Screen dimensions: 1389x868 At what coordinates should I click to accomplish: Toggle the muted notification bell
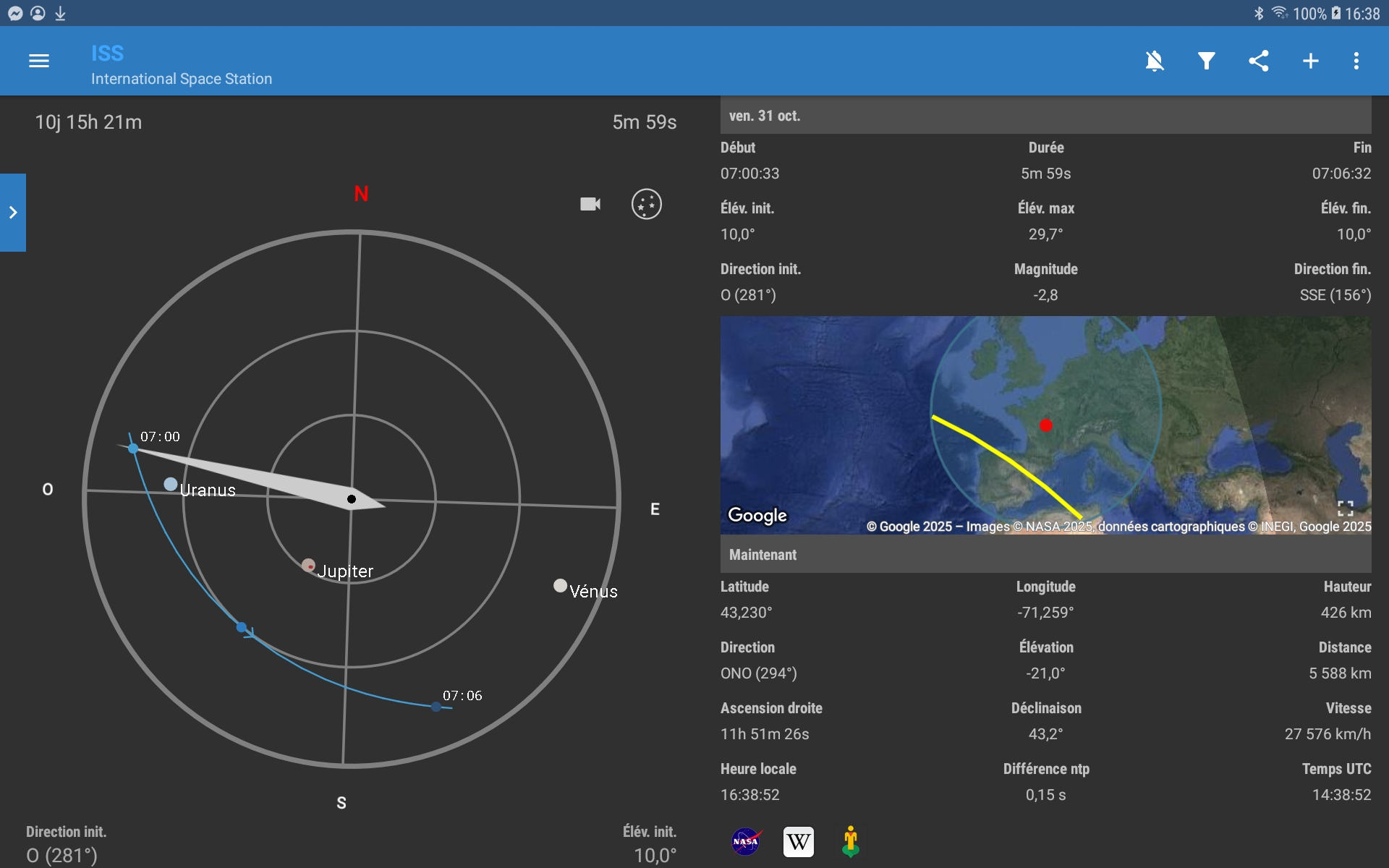1155,61
